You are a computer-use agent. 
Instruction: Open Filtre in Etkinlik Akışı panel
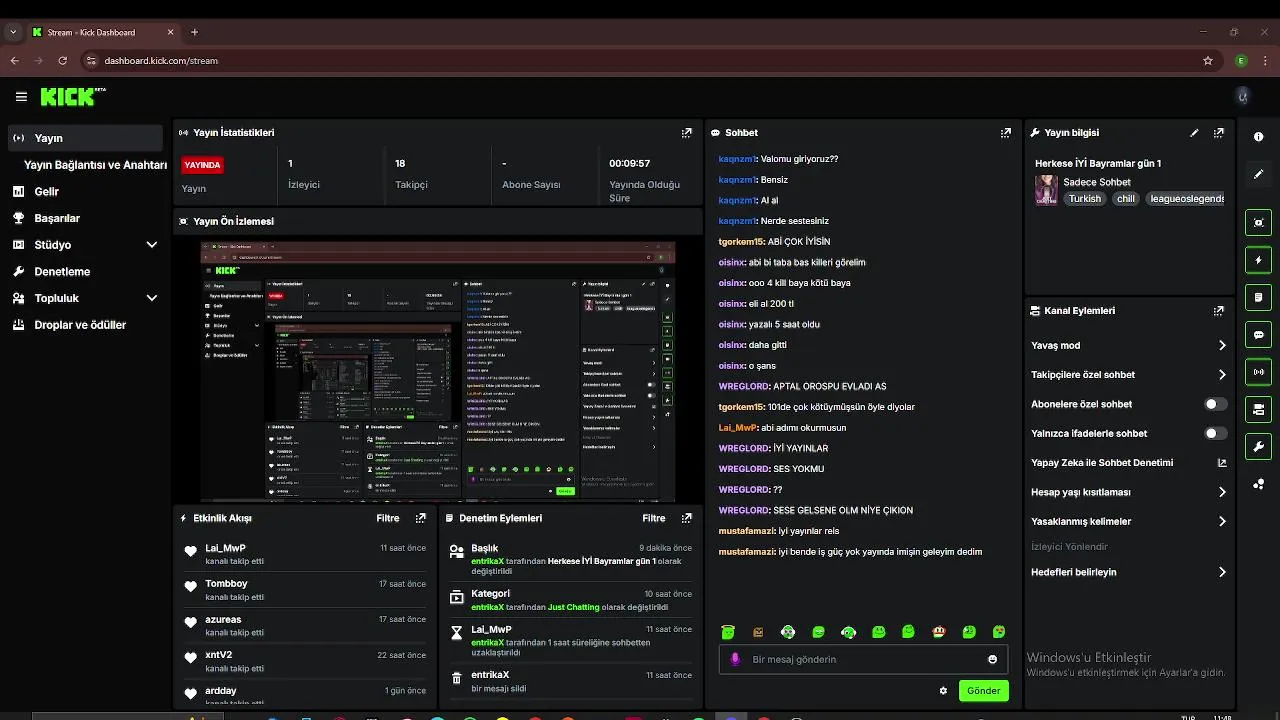pyautogui.click(x=388, y=518)
